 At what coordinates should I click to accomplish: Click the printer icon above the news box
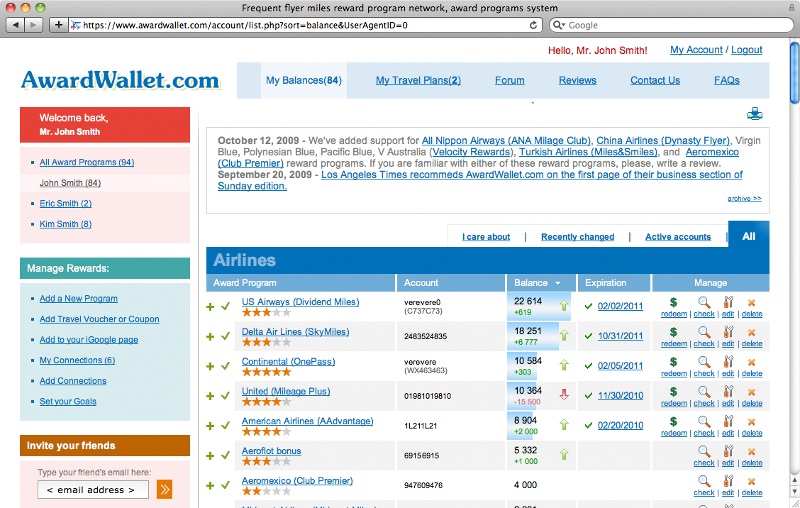[x=755, y=114]
